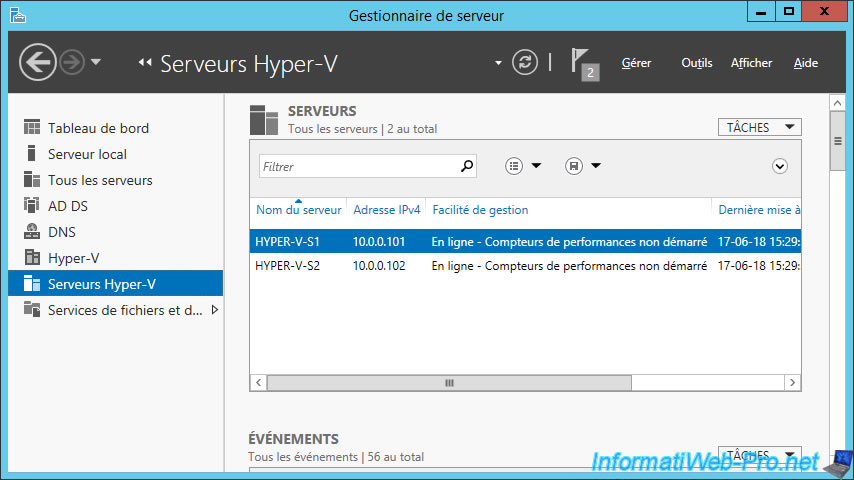Open Services de fichiers et d...
The height and width of the screenshot is (480, 854).
click(115, 310)
